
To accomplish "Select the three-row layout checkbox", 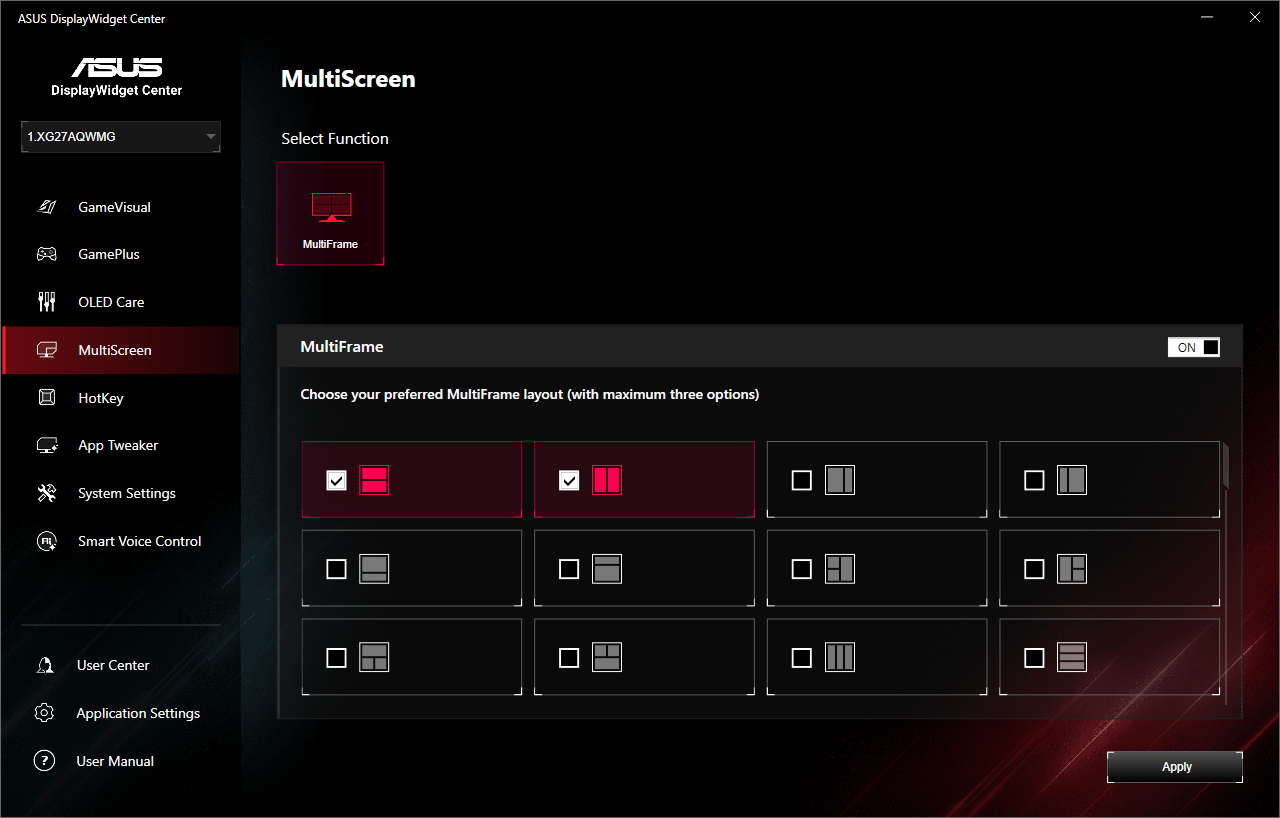I will click(1035, 657).
